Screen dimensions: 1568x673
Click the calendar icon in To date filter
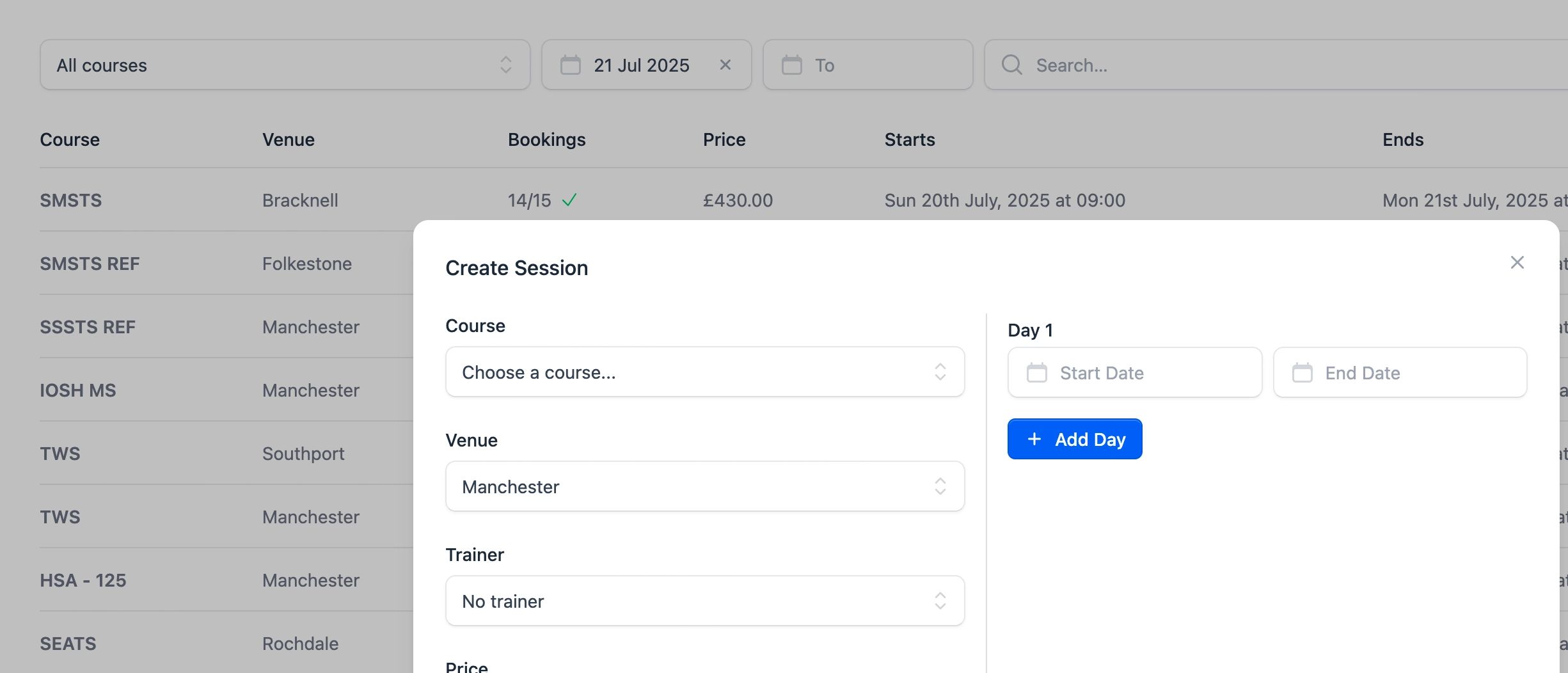click(791, 65)
